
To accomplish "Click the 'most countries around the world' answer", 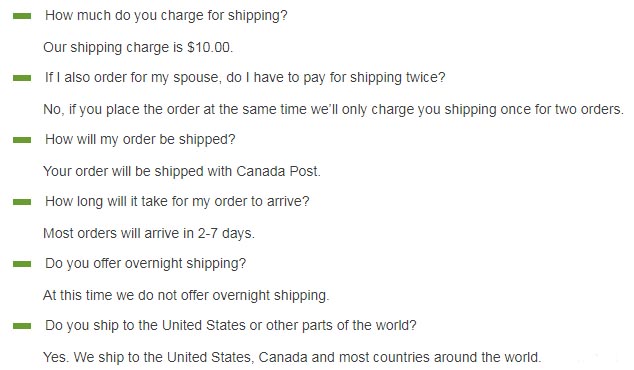I will coord(292,357).
